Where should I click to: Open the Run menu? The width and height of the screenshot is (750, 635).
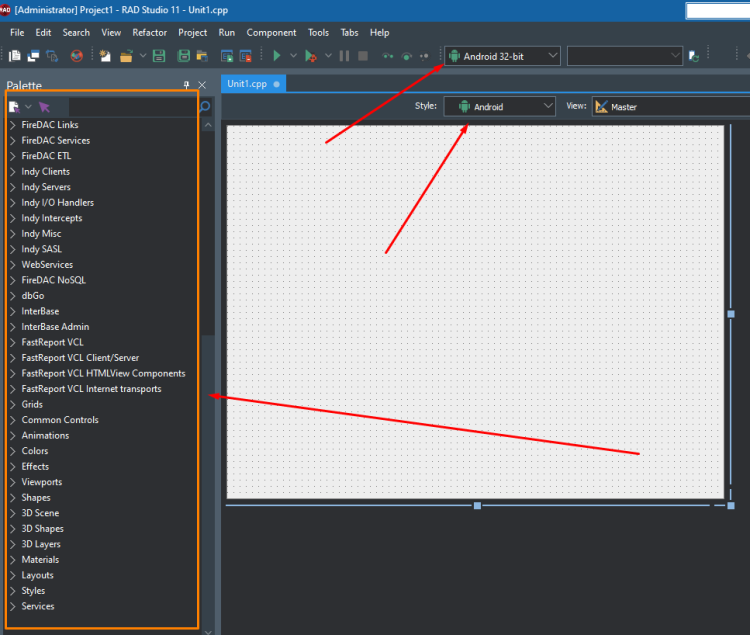[x=227, y=33]
